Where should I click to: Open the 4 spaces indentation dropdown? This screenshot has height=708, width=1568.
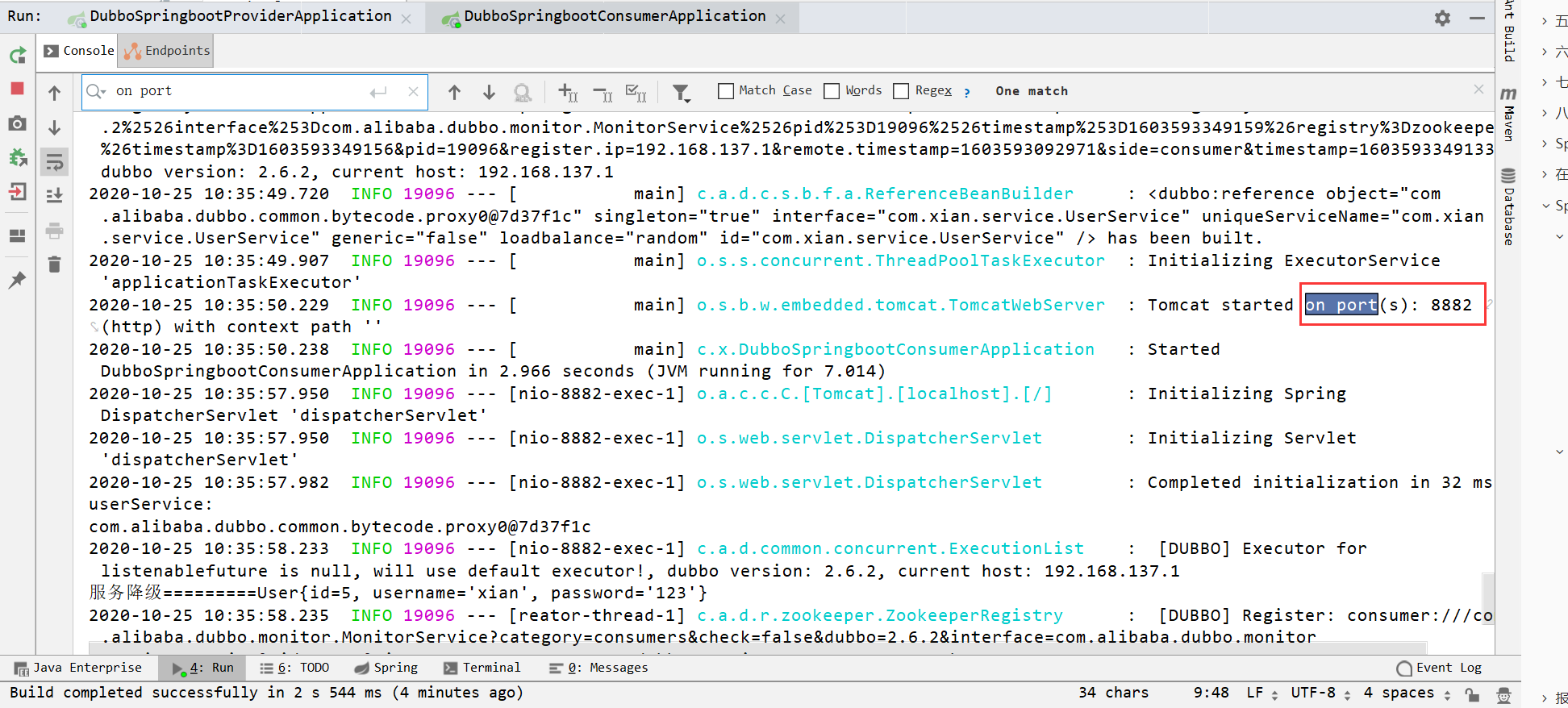(x=1407, y=693)
